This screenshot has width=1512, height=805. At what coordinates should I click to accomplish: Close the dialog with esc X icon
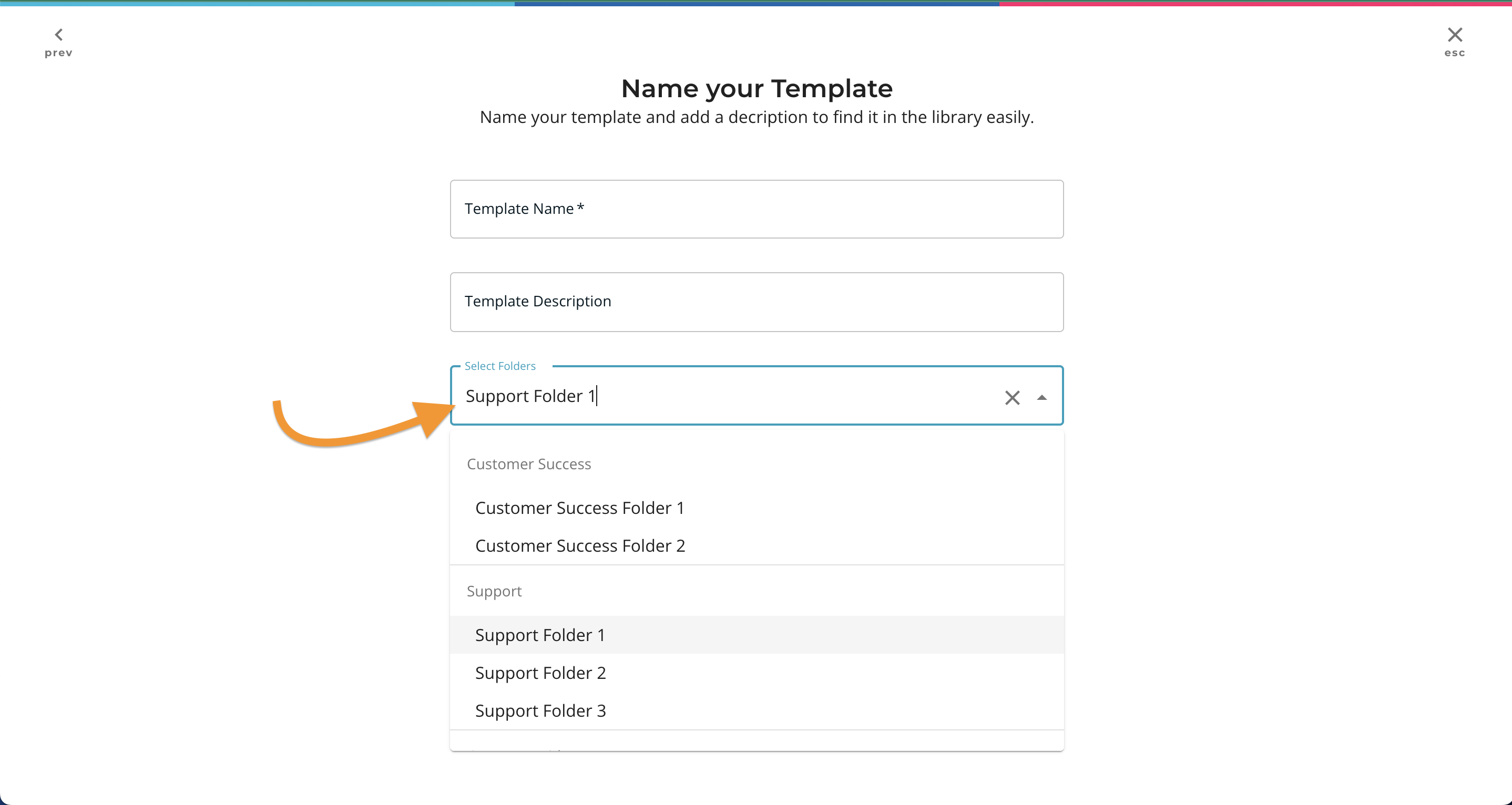pos(1455,35)
